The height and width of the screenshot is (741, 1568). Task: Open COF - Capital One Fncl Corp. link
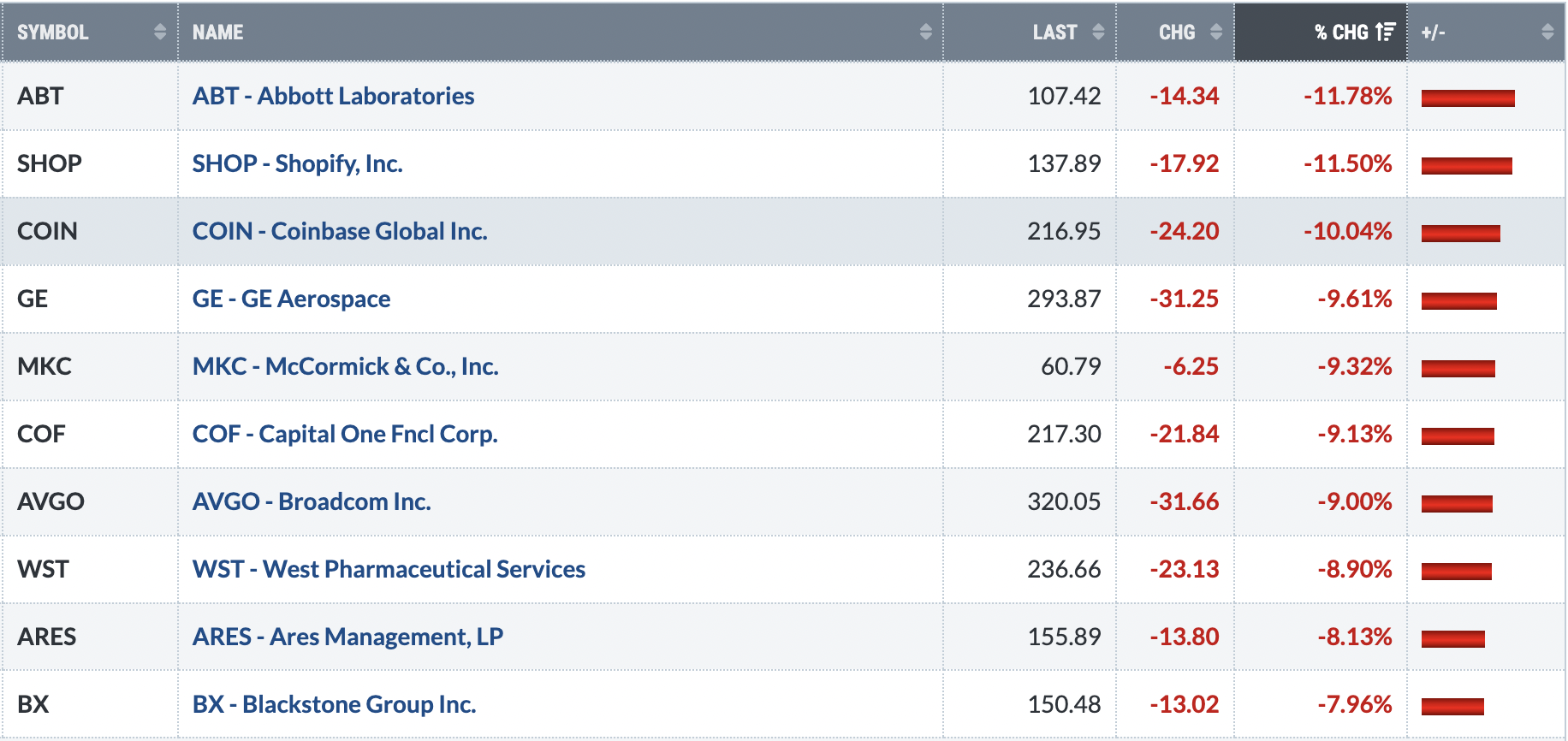[345, 434]
